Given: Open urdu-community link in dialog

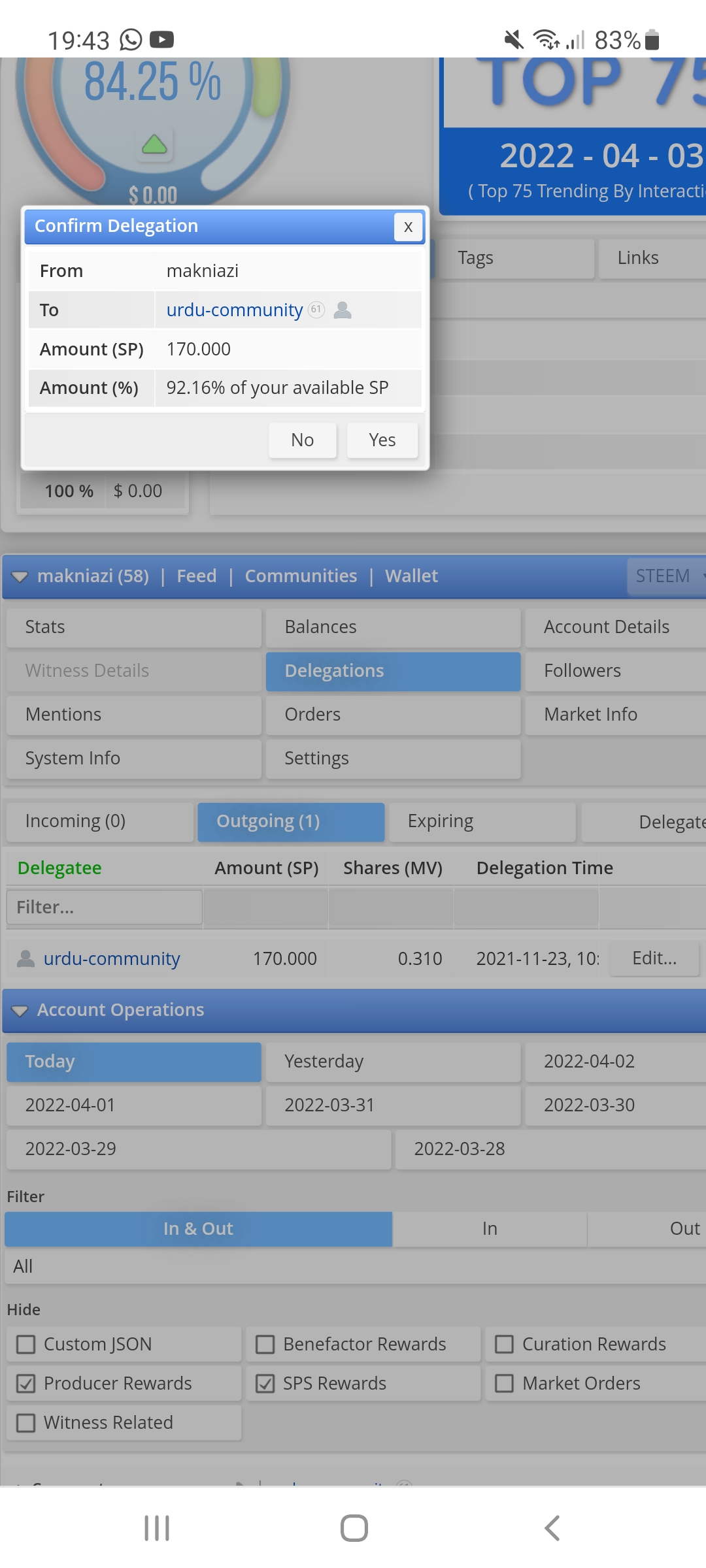Looking at the screenshot, I should 235,310.
